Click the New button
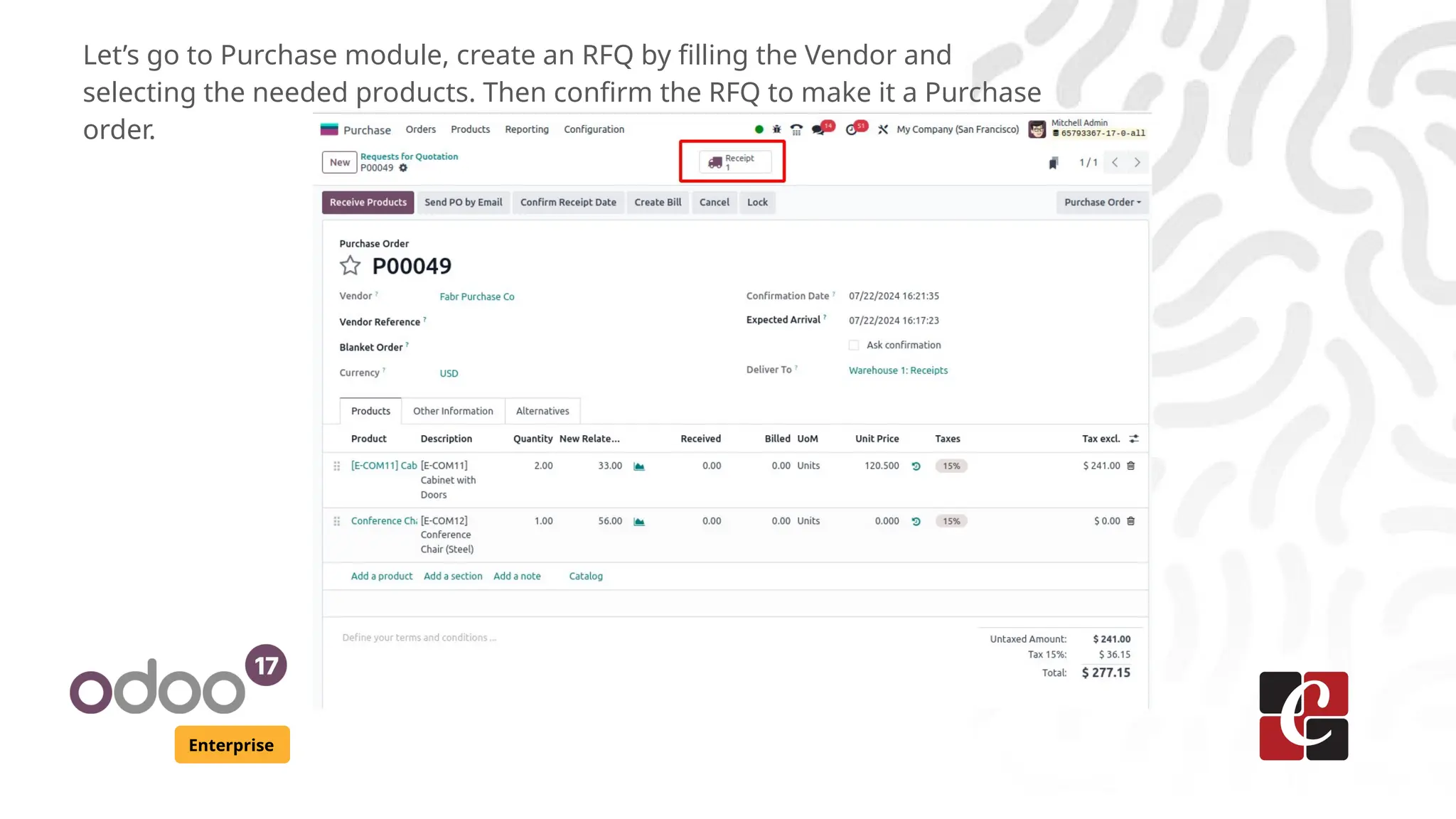Viewport: 1456px width, 819px height. click(x=340, y=163)
